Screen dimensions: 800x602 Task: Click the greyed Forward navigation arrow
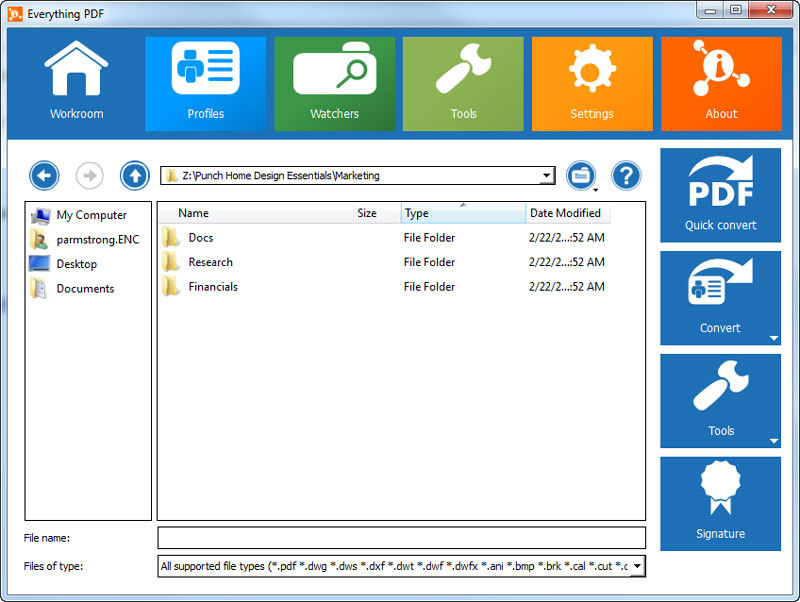pos(90,175)
